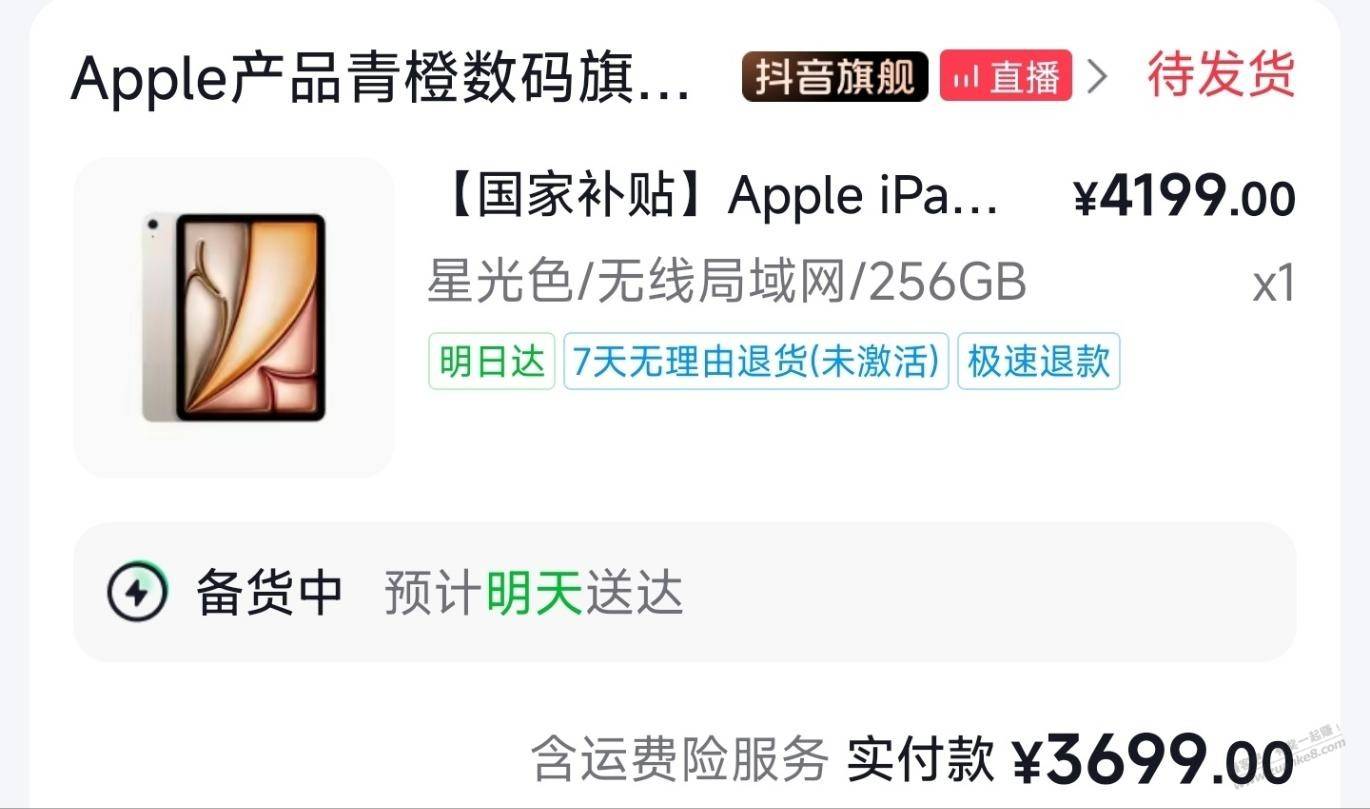Open the red 直播 live badge
Screen dimensions: 1370x809
pyautogui.click(x=1006, y=76)
